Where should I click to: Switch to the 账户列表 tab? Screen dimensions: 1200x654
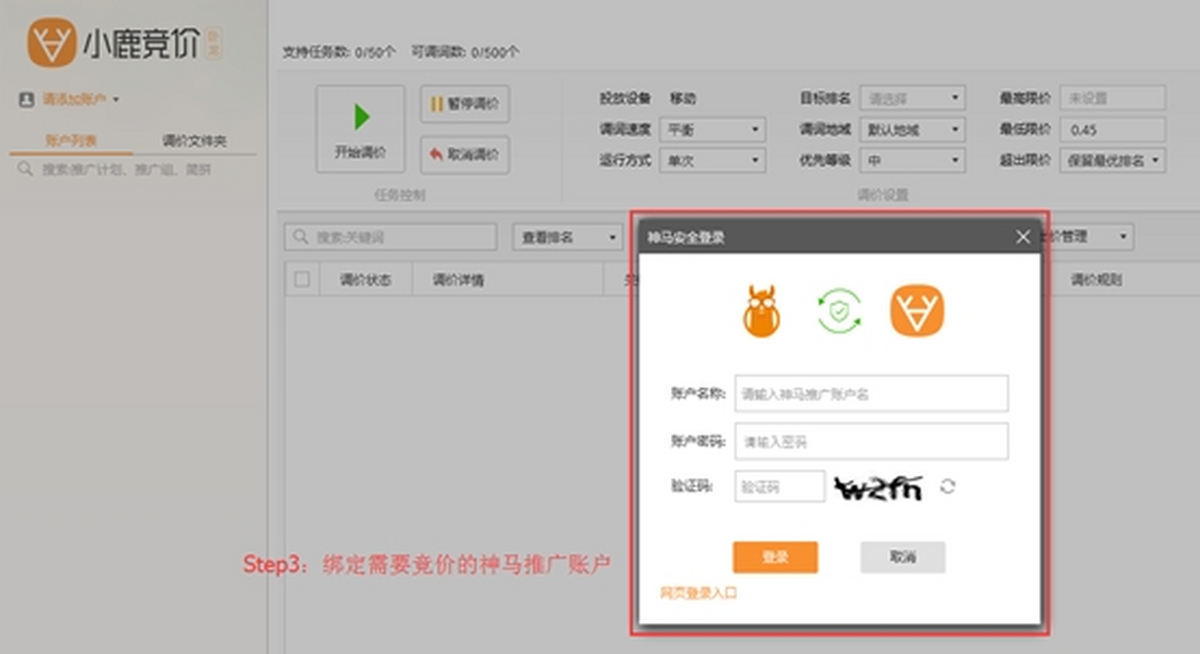(x=70, y=141)
